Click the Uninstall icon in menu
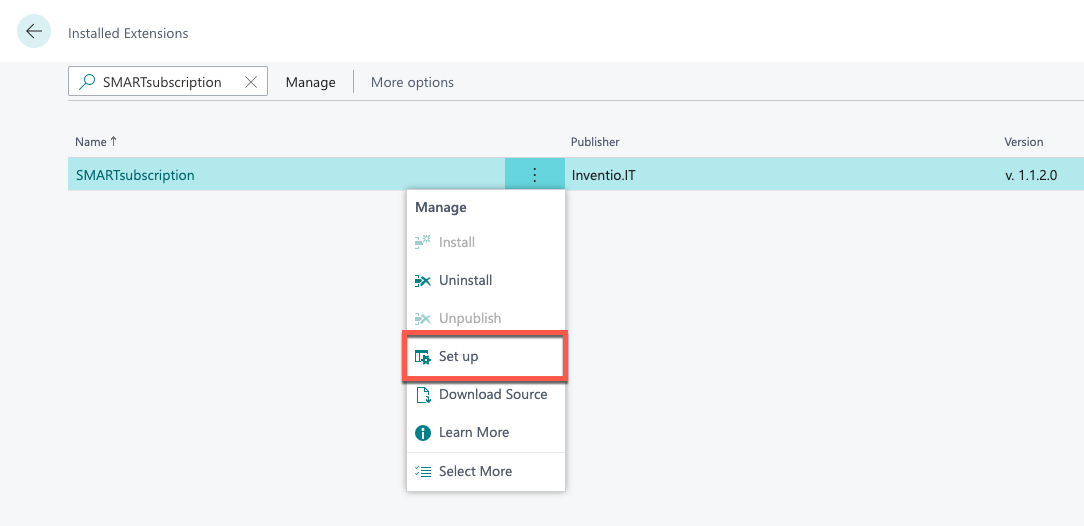This screenshot has height=526, width=1084. pyautogui.click(x=422, y=281)
